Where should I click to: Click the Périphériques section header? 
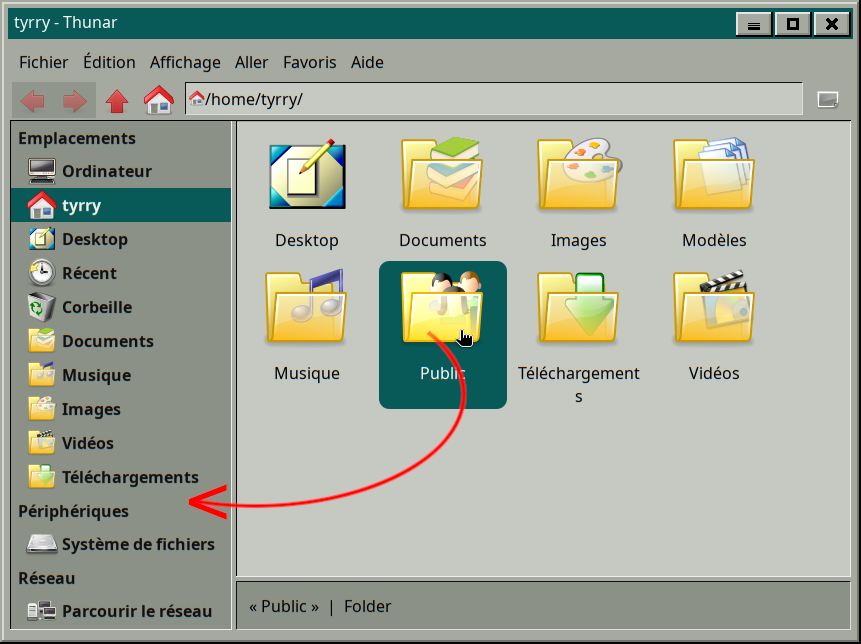74,511
